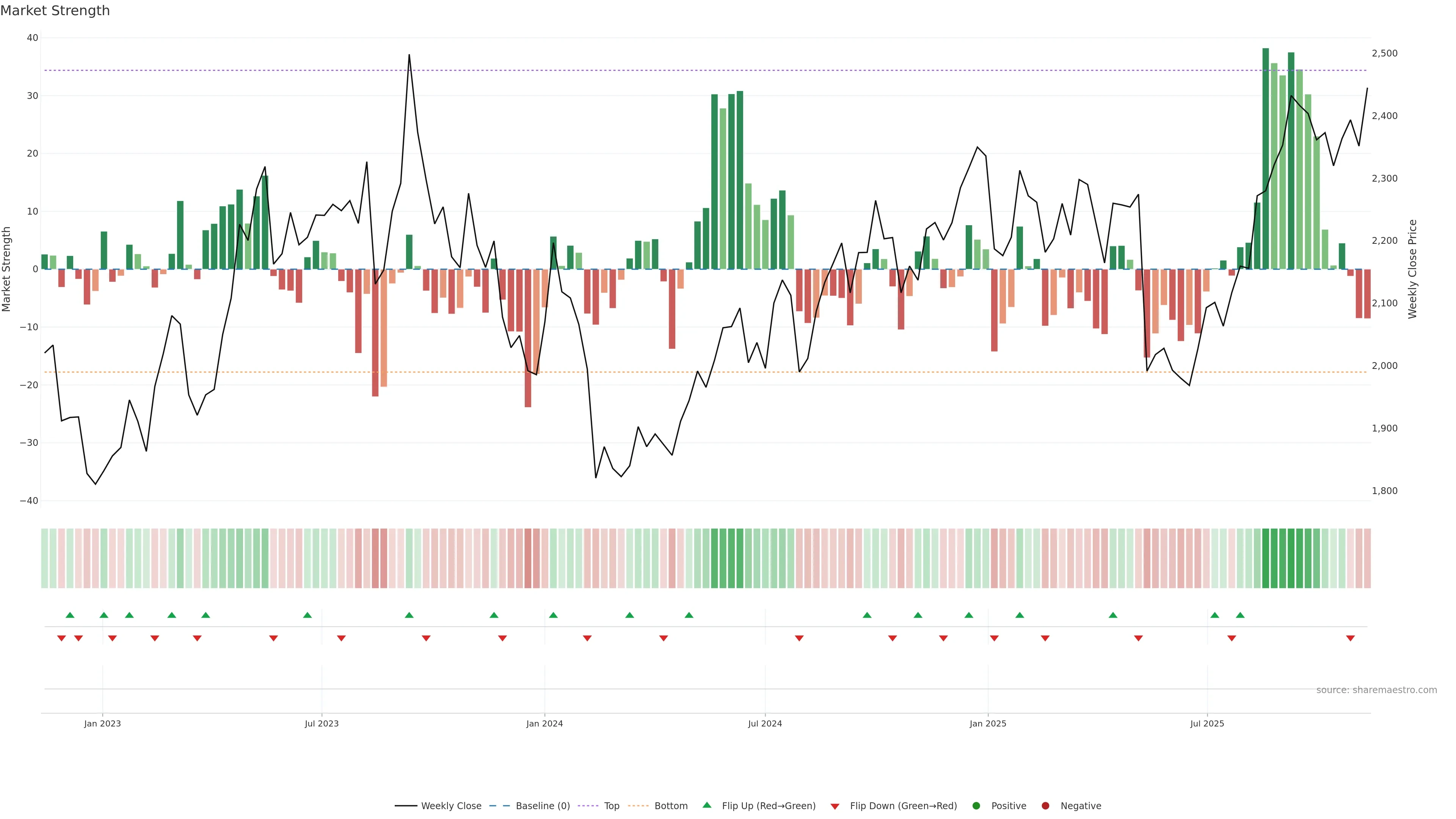Screen dimensions: 1456x819
Task: Click the leftmost green flip-up triangle marker
Action: pyautogui.click(x=70, y=615)
